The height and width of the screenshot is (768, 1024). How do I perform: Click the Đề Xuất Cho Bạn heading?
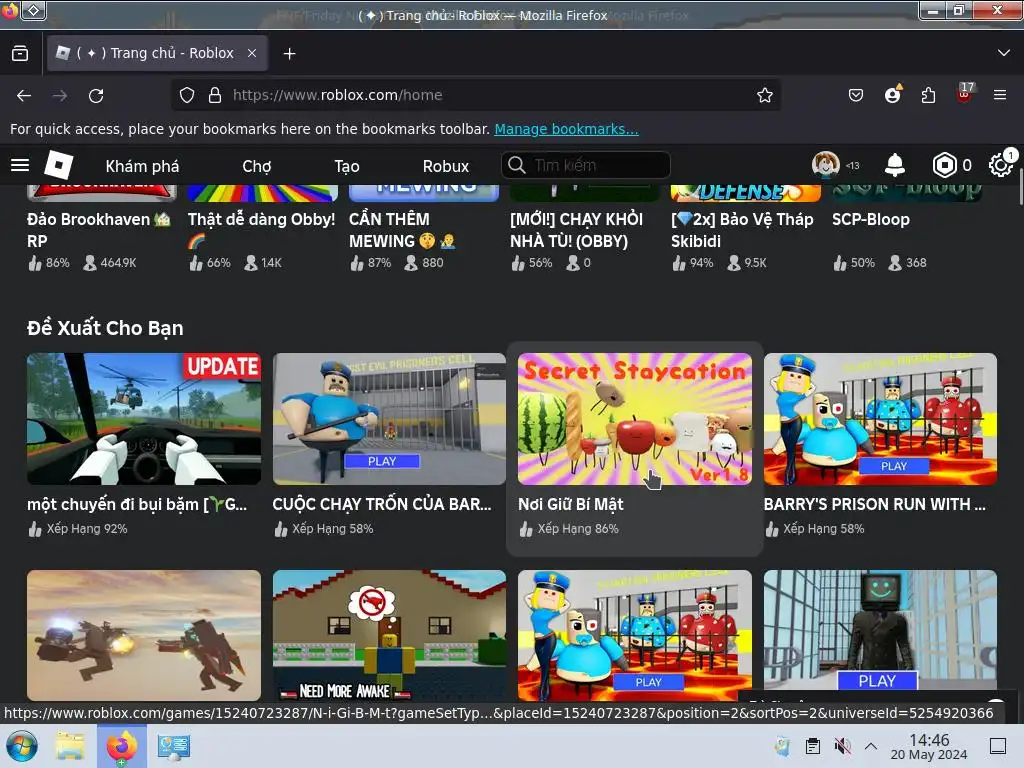point(105,328)
